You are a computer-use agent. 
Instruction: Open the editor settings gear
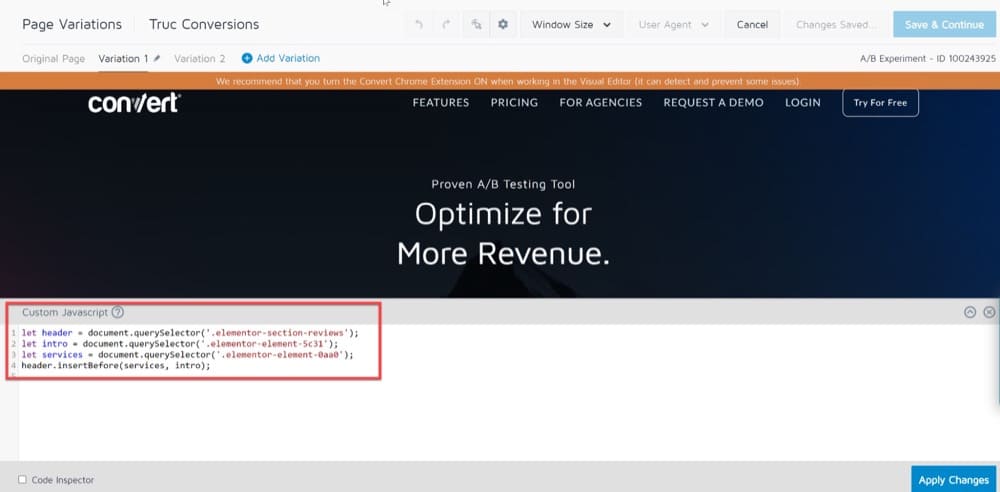point(503,25)
